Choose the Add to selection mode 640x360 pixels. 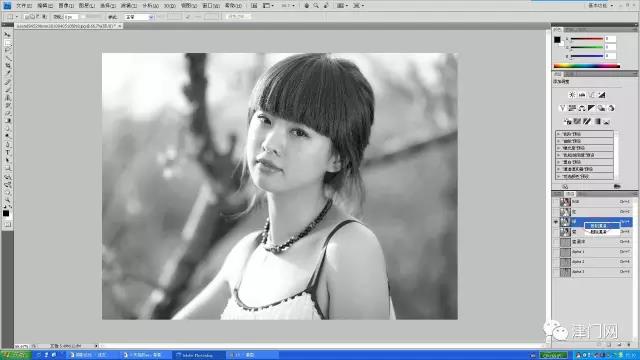click(x=32, y=17)
